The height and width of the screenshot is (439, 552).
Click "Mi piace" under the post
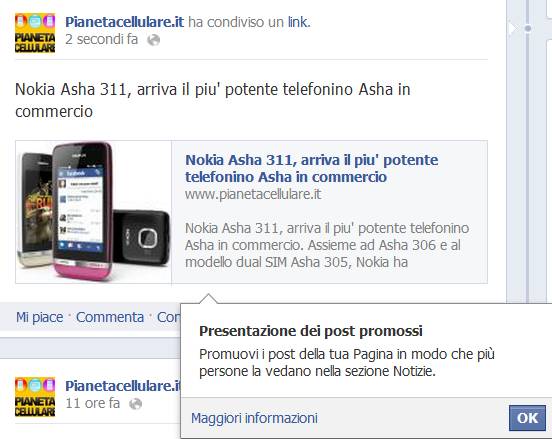[39, 317]
